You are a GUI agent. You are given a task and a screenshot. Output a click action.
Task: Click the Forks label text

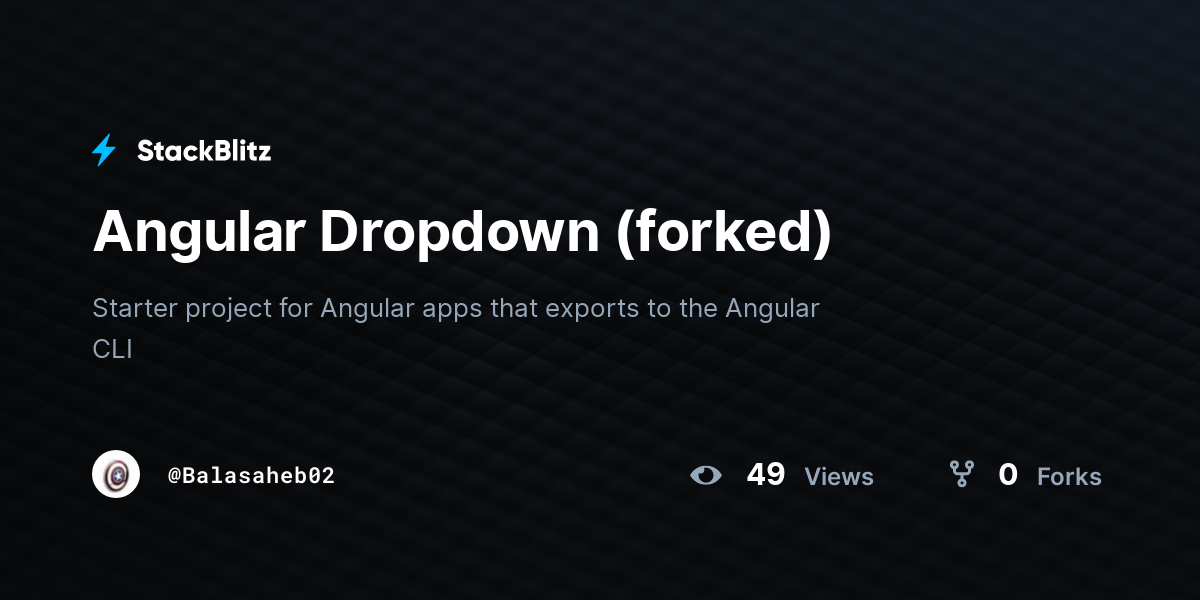[x=1069, y=477]
